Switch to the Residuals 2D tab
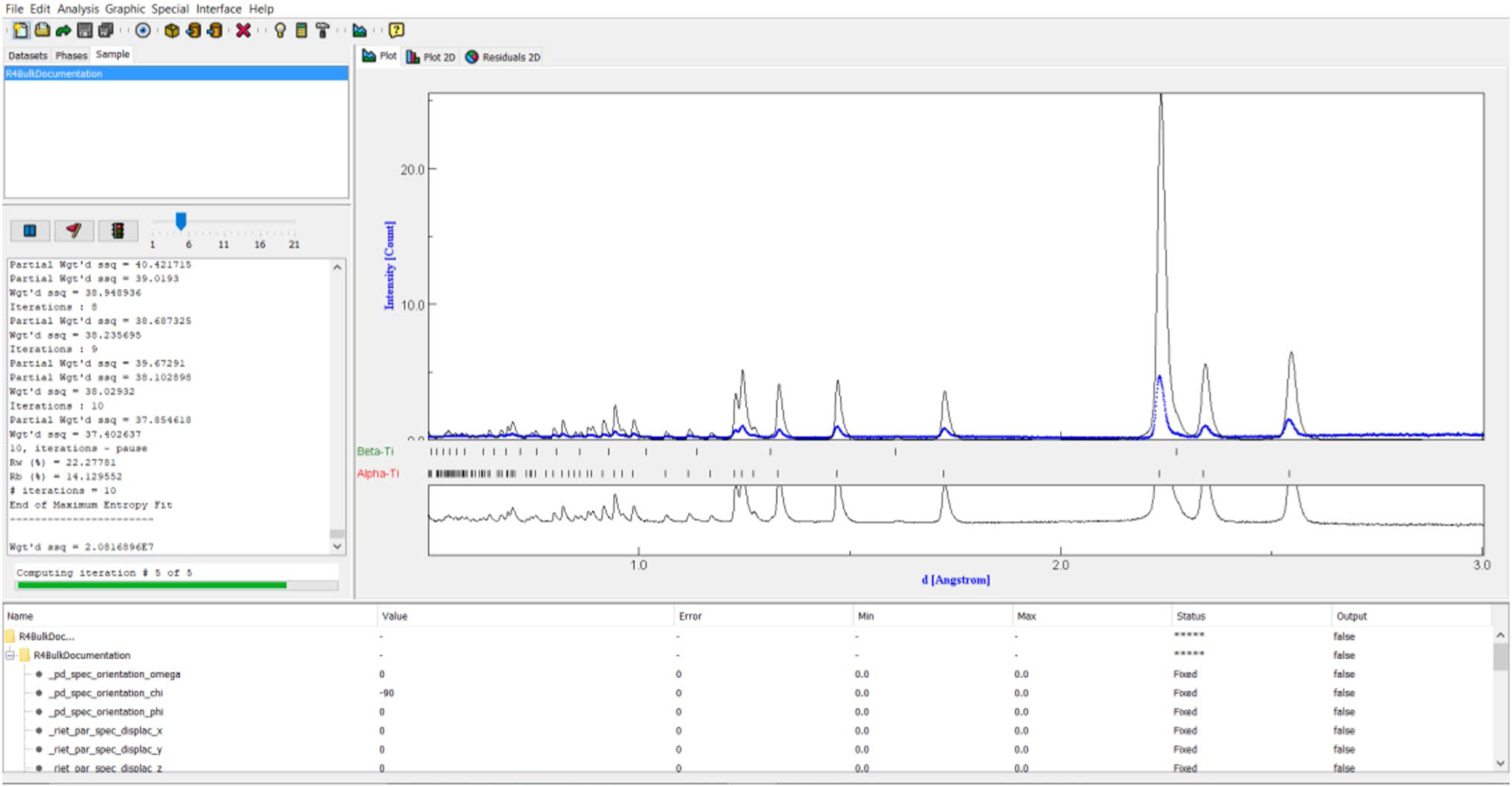1512x786 pixels. 503,57
